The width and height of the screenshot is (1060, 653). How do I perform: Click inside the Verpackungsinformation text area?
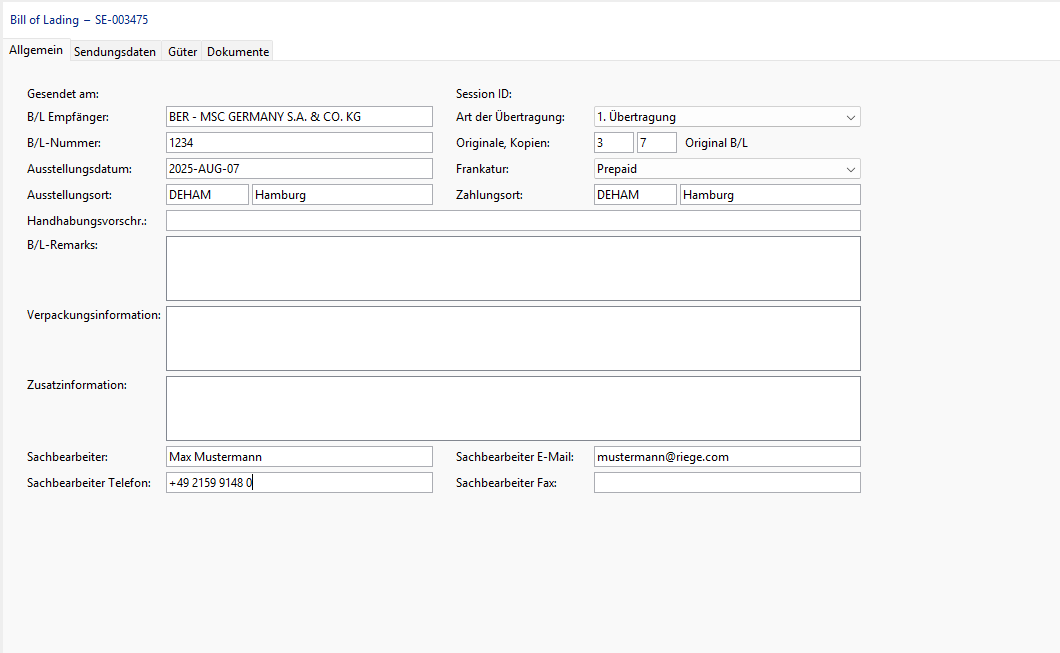513,339
